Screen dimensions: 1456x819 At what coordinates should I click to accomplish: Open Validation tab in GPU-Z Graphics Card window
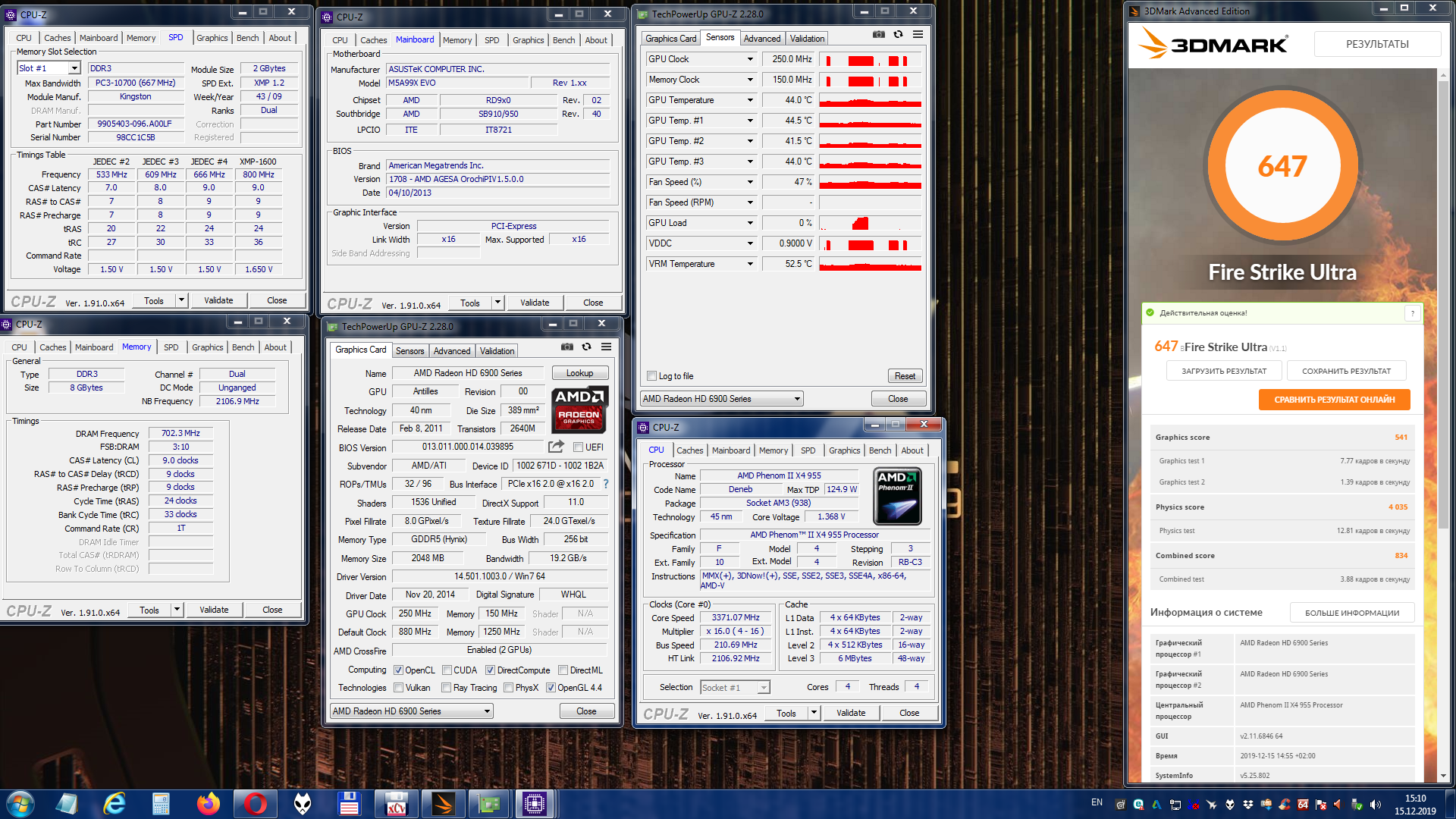click(x=497, y=351)
